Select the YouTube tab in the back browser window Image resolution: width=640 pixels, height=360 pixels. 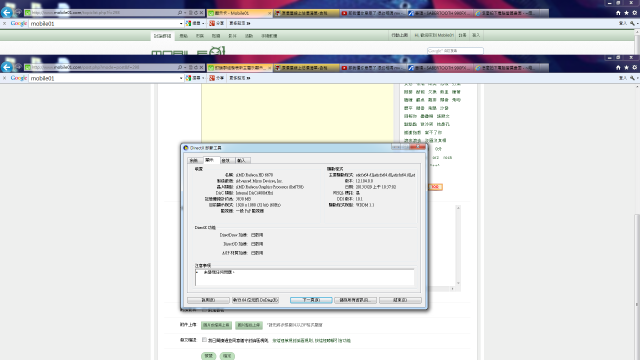click(x=373, y=13)
